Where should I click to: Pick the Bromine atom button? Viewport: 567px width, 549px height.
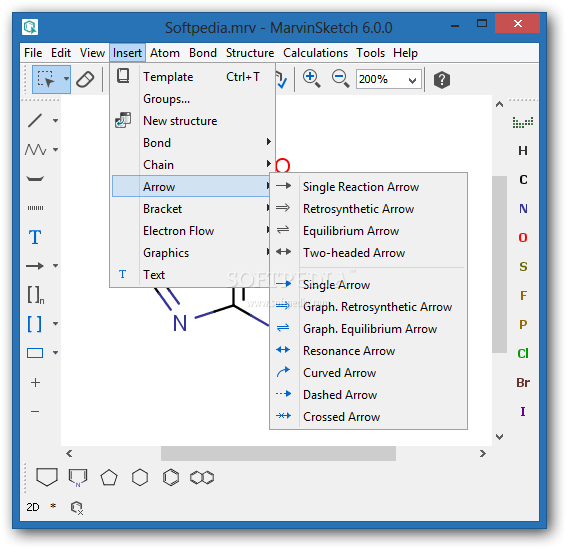(x=523, y=382)
